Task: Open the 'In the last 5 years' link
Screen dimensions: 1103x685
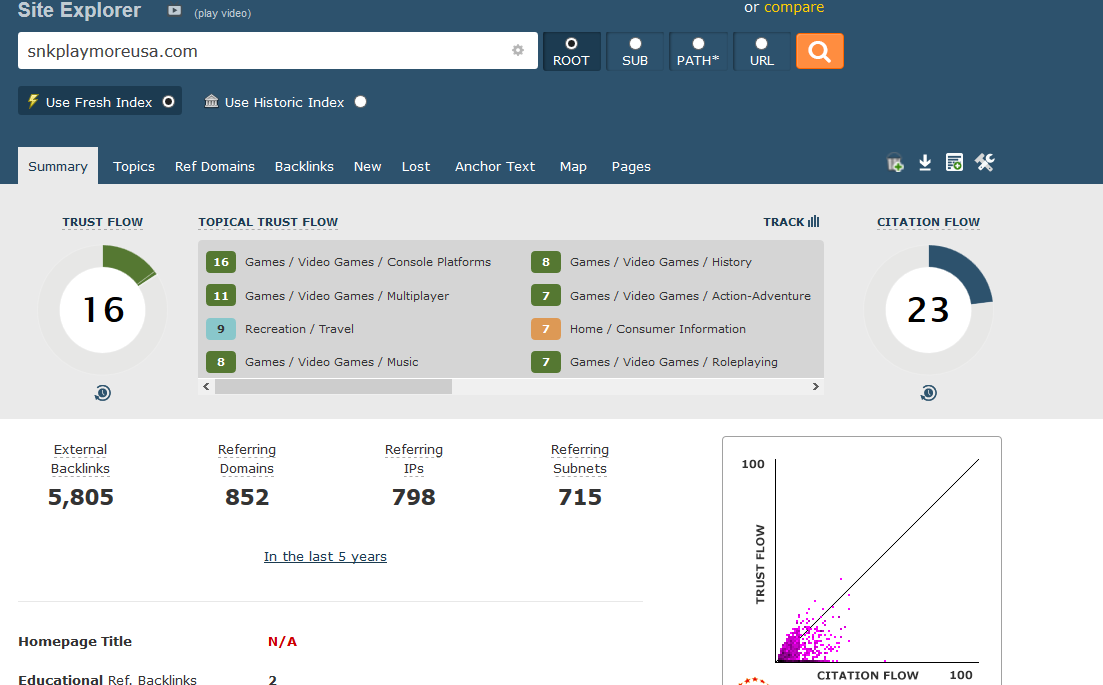Action: [x=325, y=556]
